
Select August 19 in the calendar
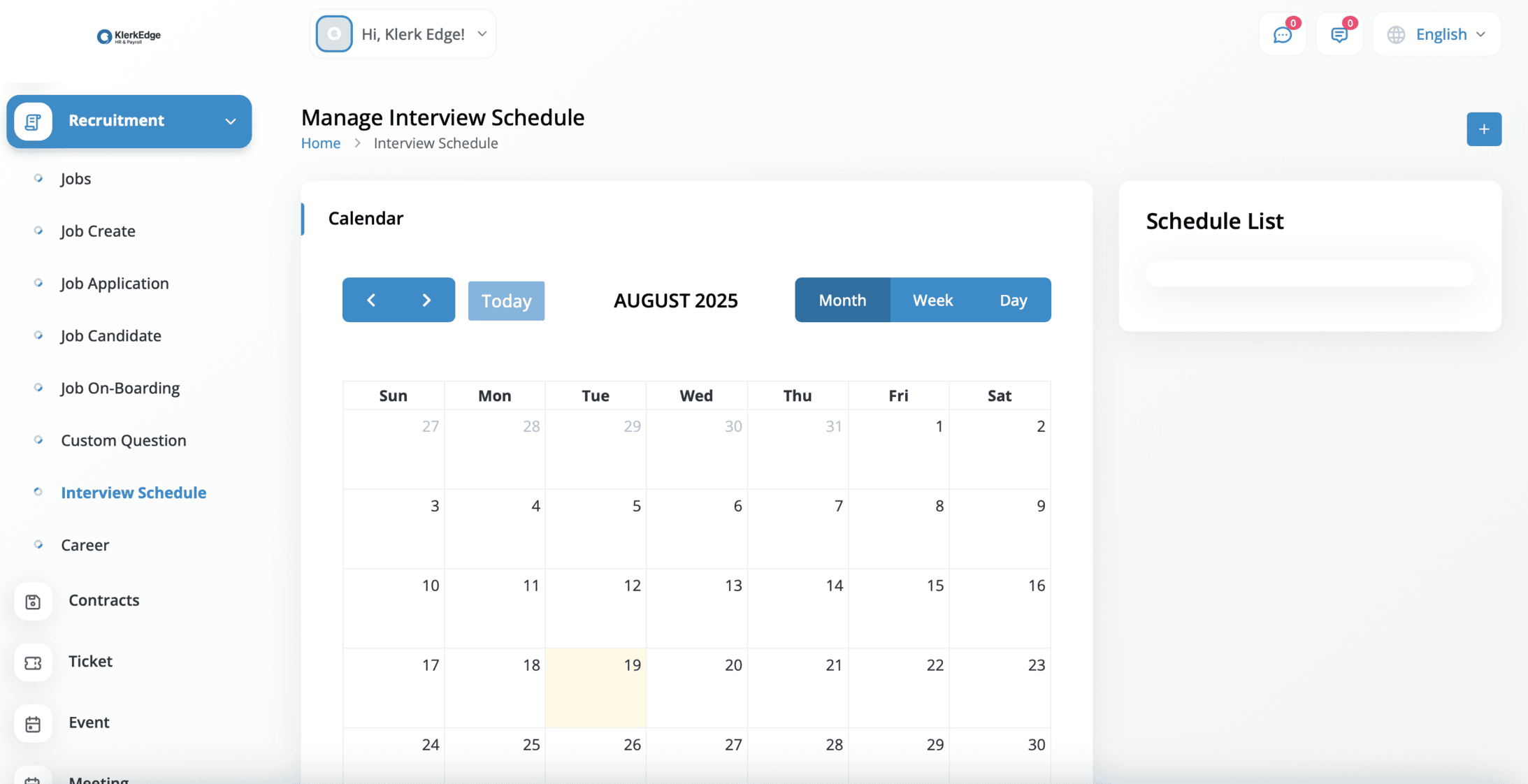point(596,688)
